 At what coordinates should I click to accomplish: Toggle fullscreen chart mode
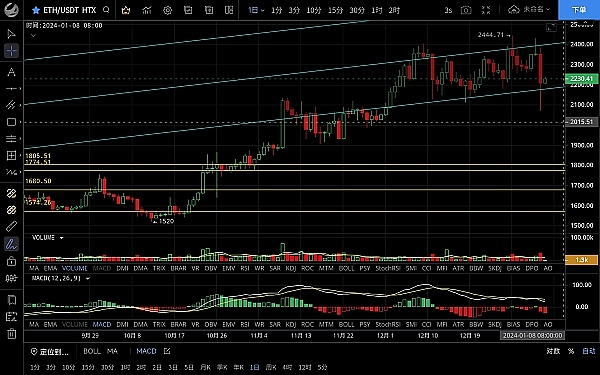point(486,10)
